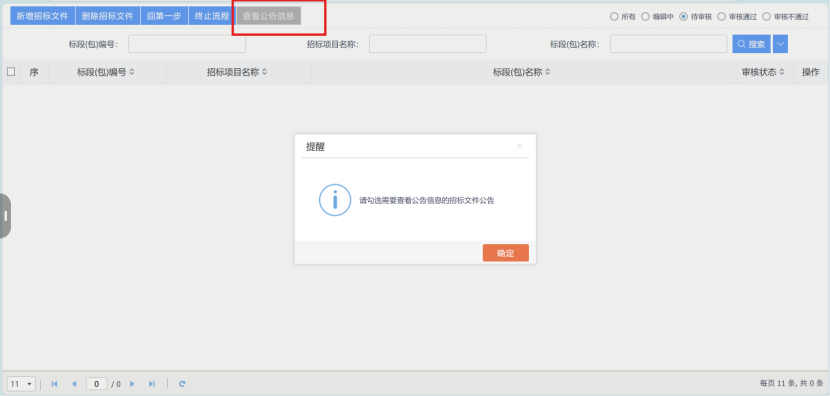The height and width of the screenshot is (396, 830).
Task: Refresh the table with reload icon
Action: point(182,384)
